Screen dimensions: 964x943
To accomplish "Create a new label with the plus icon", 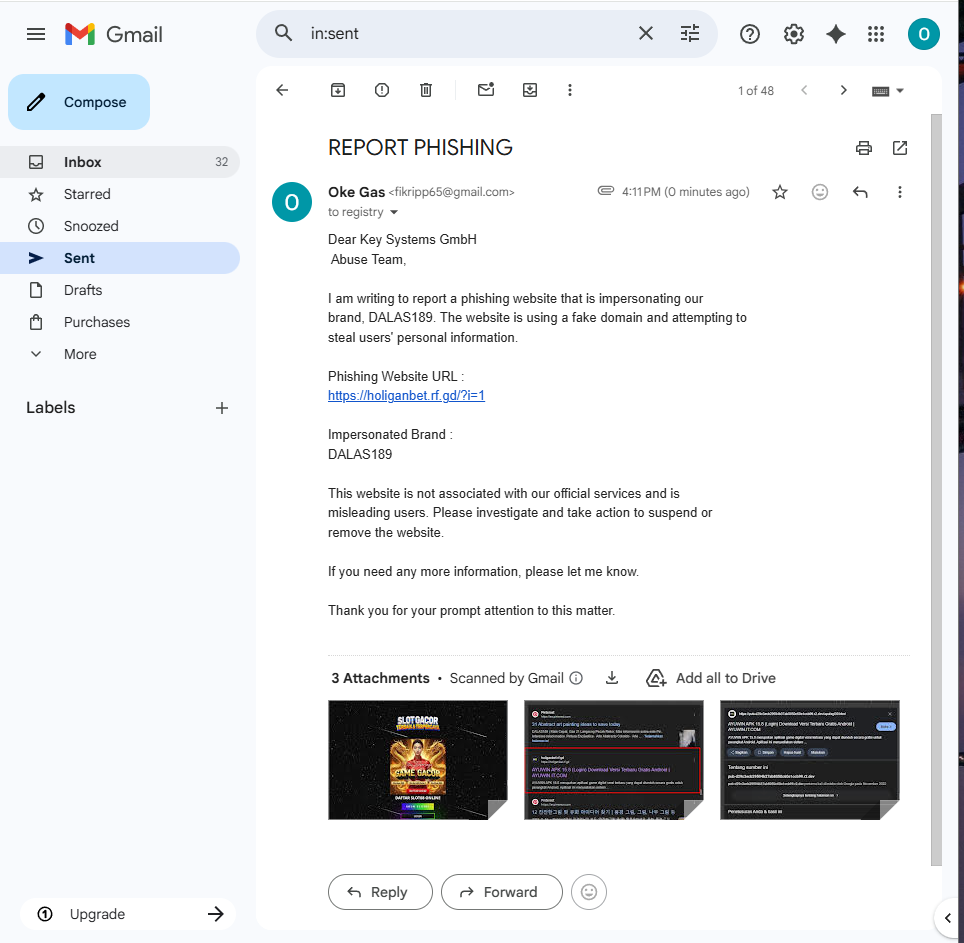I will pyautogui.click(x=222, y=408).
